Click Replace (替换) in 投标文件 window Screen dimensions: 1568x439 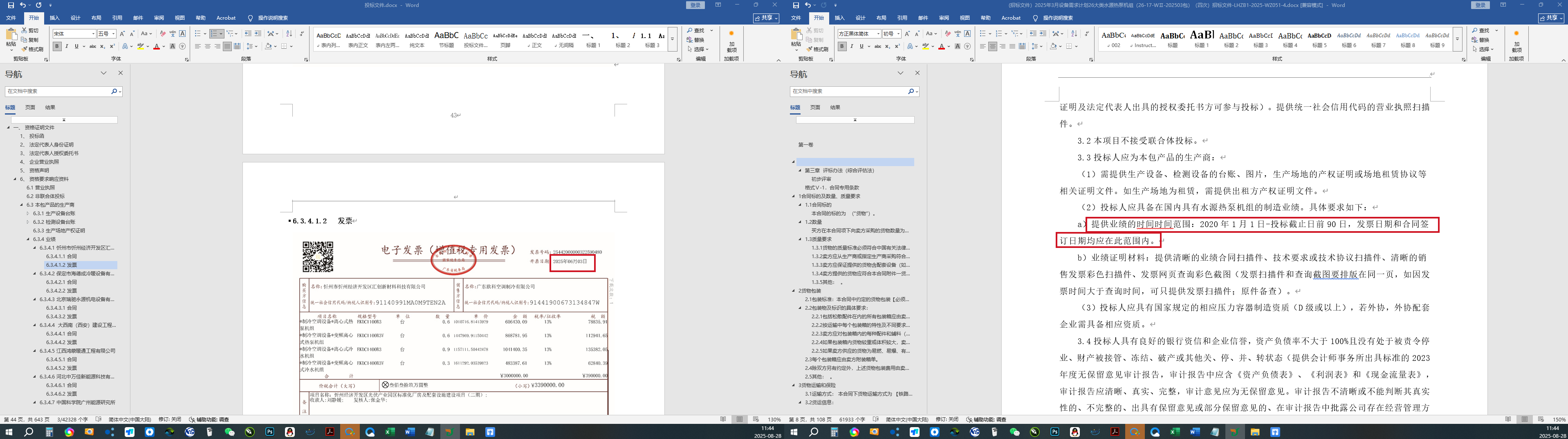(696, 40)
